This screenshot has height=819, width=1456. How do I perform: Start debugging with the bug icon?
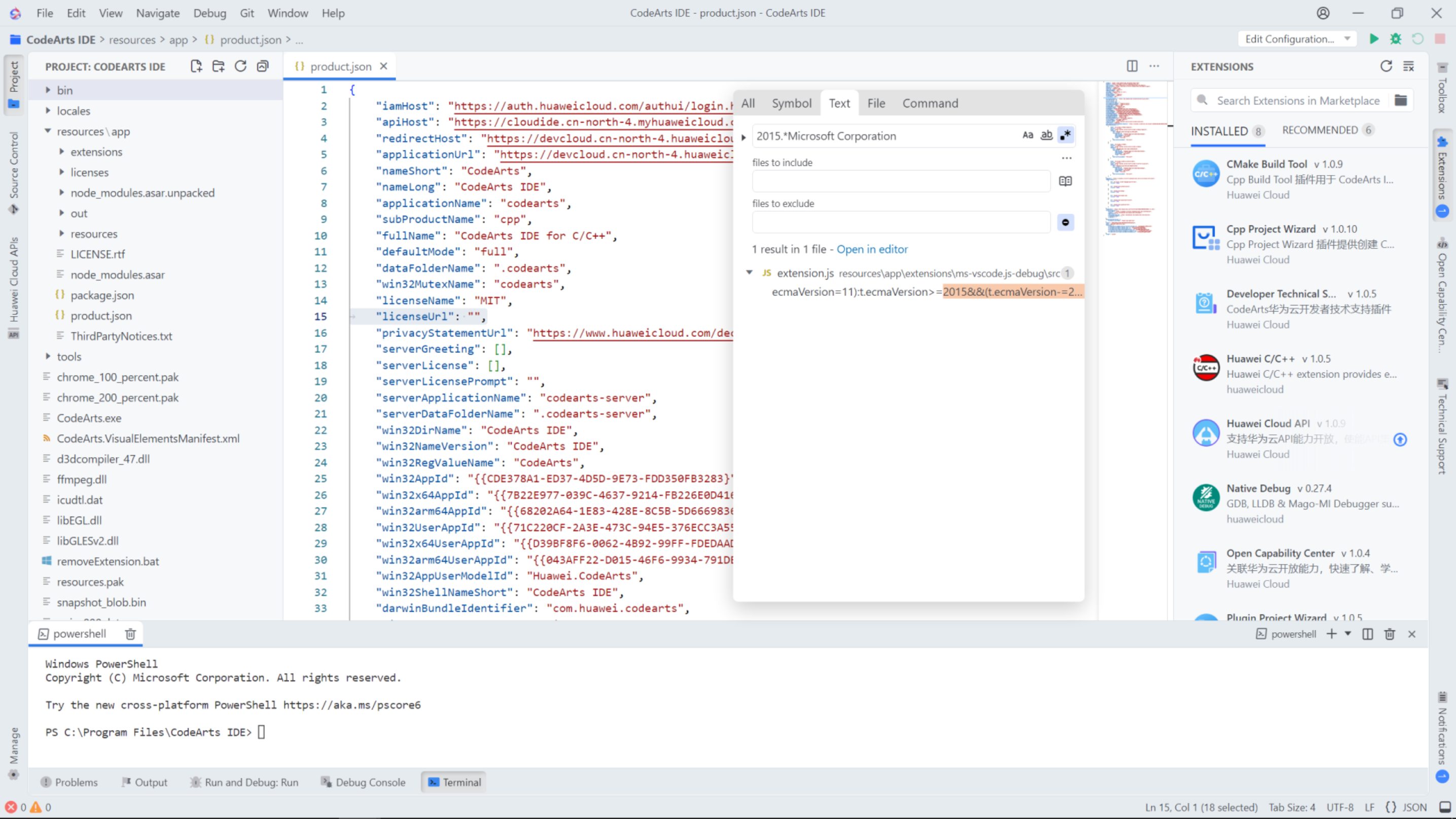(x=1396, y=39)
